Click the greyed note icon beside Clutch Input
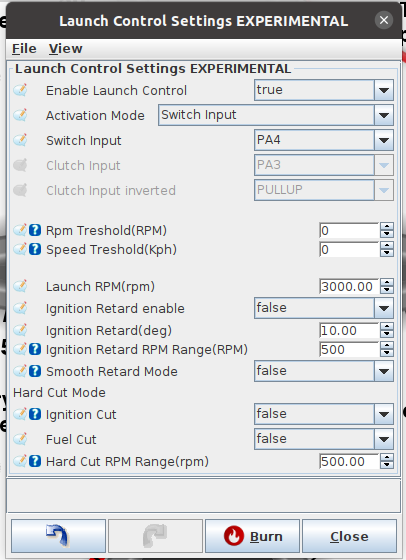Screen dimensions: 406x560 (x=20, y=165)
